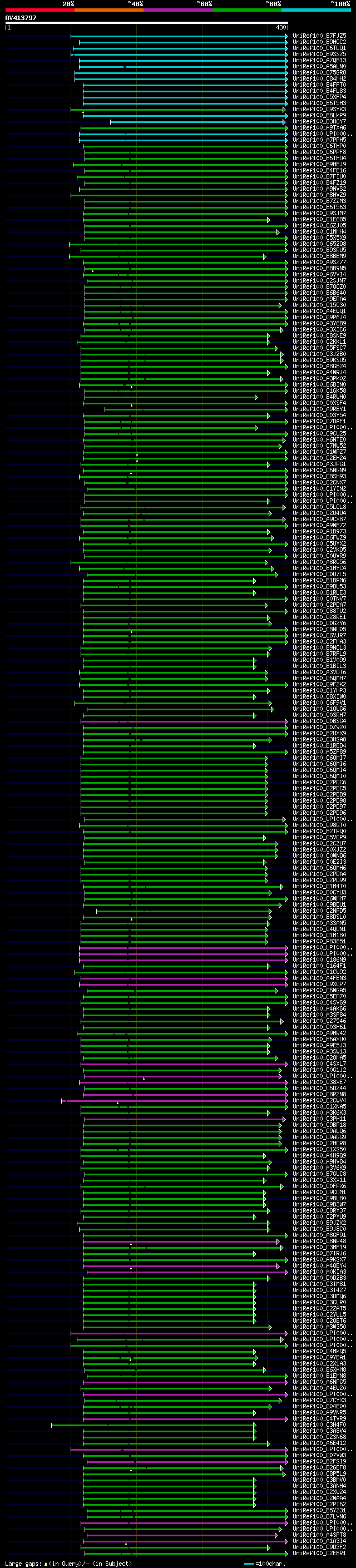Select the UniRef100_Q0BSG4 label
Screen dimensions: 356x1568
point(319,721)
